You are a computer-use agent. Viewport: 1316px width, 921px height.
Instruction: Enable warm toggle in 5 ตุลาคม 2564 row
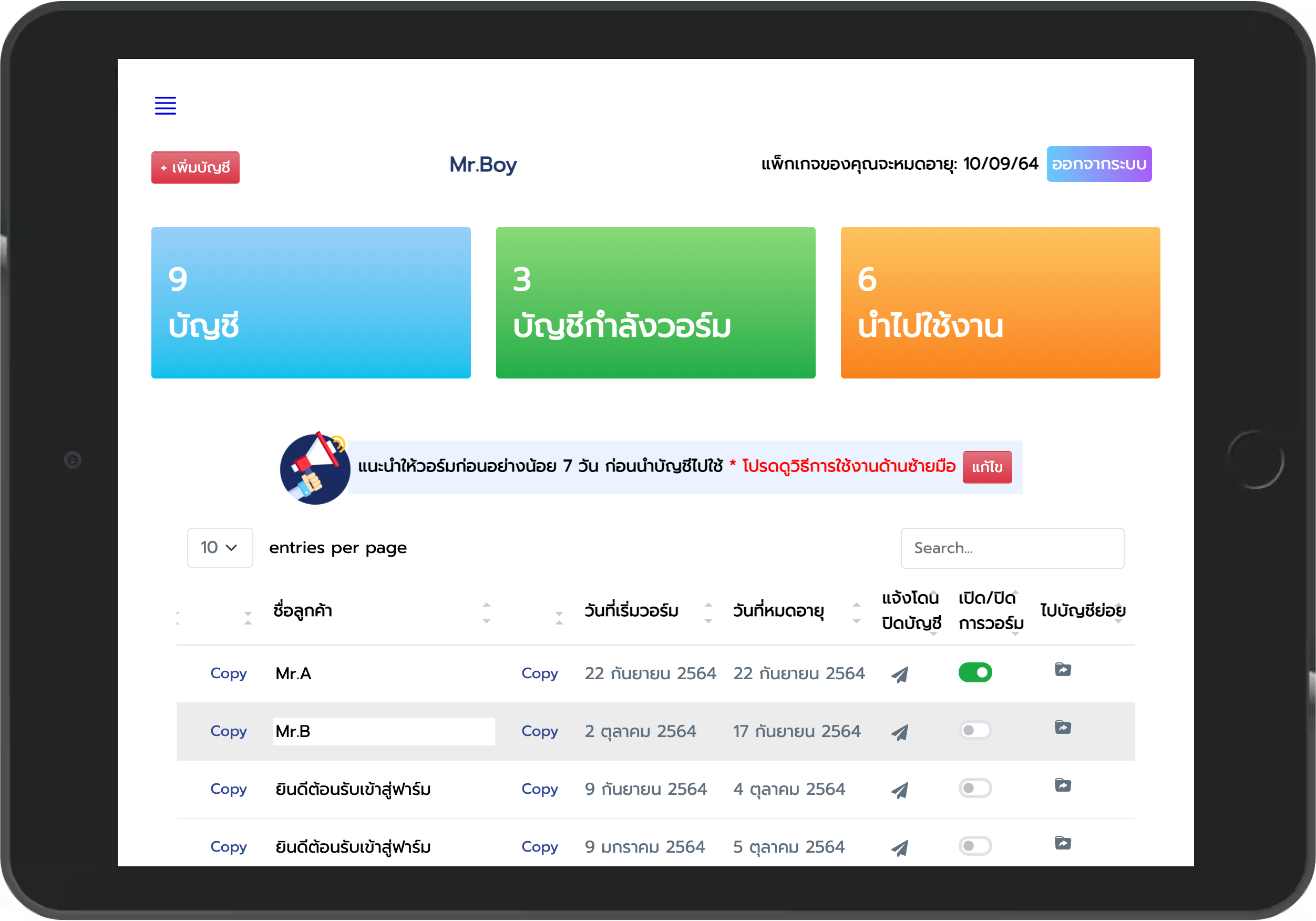(975, 846)
